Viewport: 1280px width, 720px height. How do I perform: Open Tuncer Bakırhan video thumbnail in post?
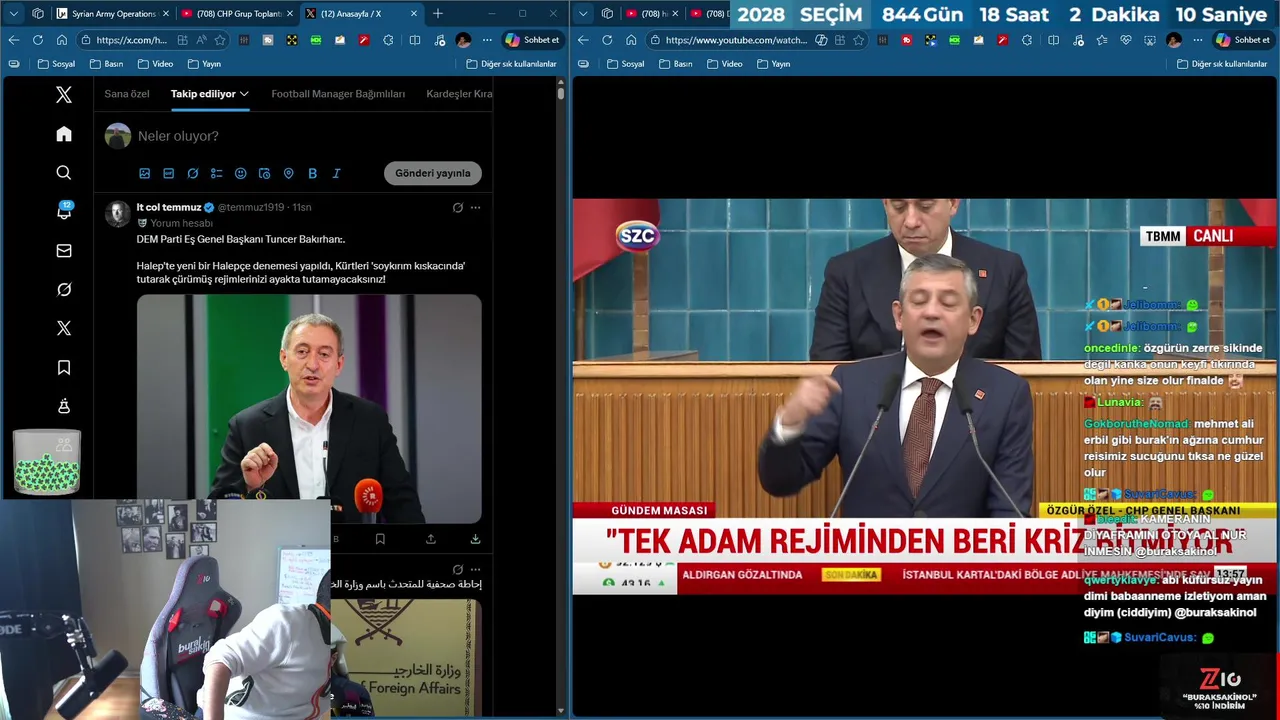[309, 408]
